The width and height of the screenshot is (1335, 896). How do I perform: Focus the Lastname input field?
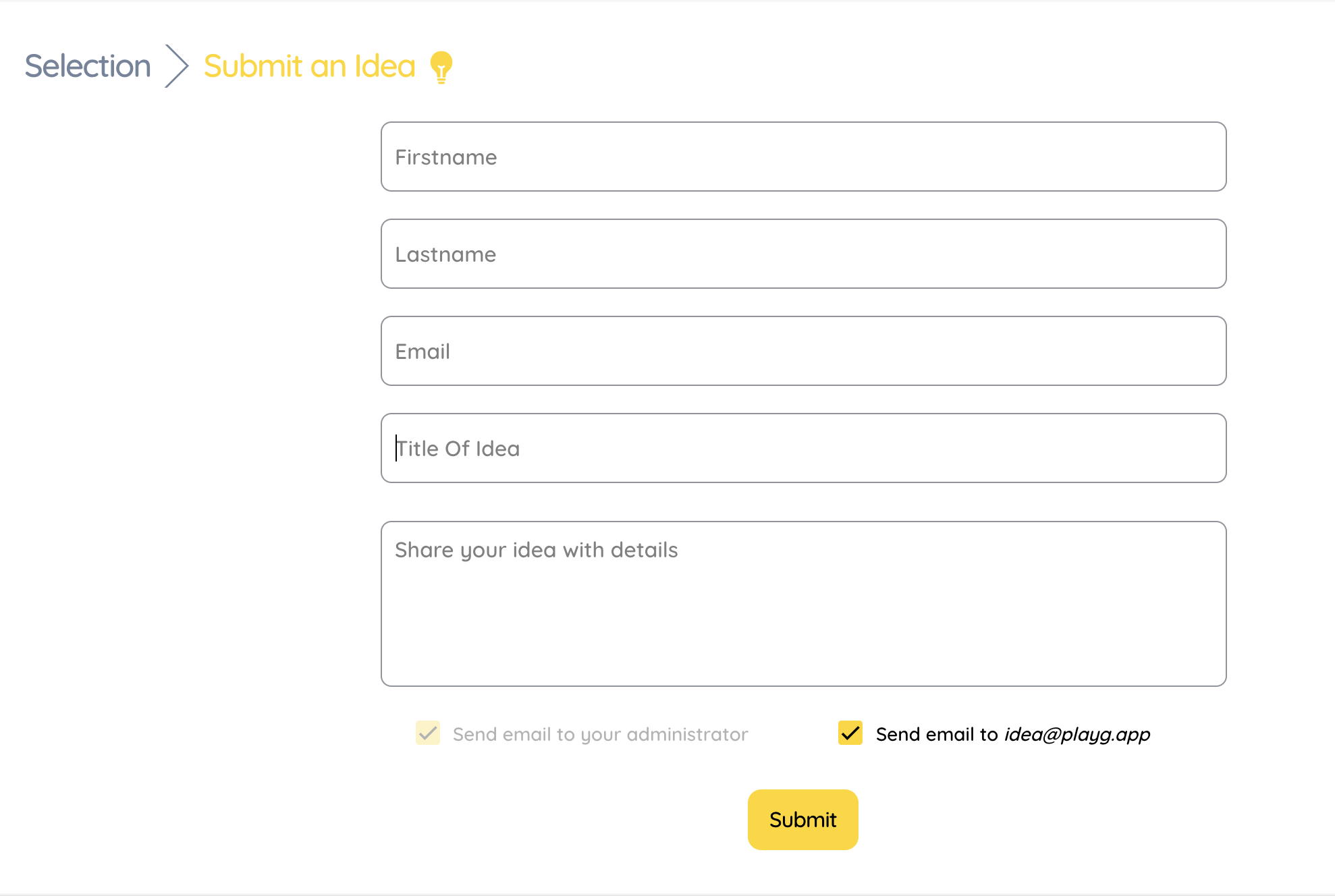pyautogui.click(x=803, y=254)
